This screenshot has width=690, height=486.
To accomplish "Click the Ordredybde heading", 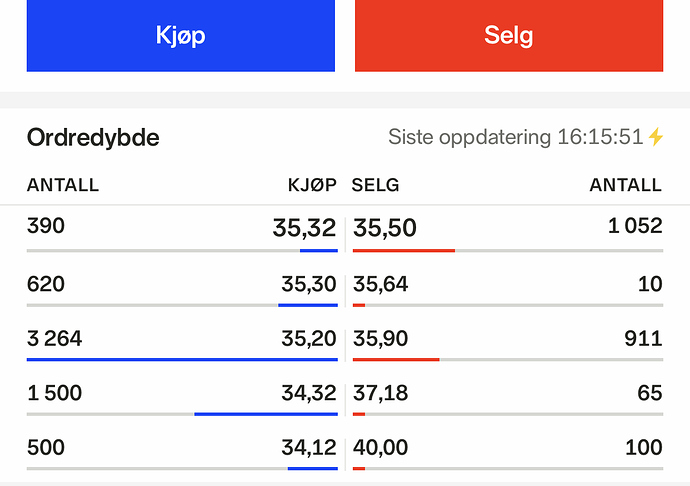I will (93, 138).
